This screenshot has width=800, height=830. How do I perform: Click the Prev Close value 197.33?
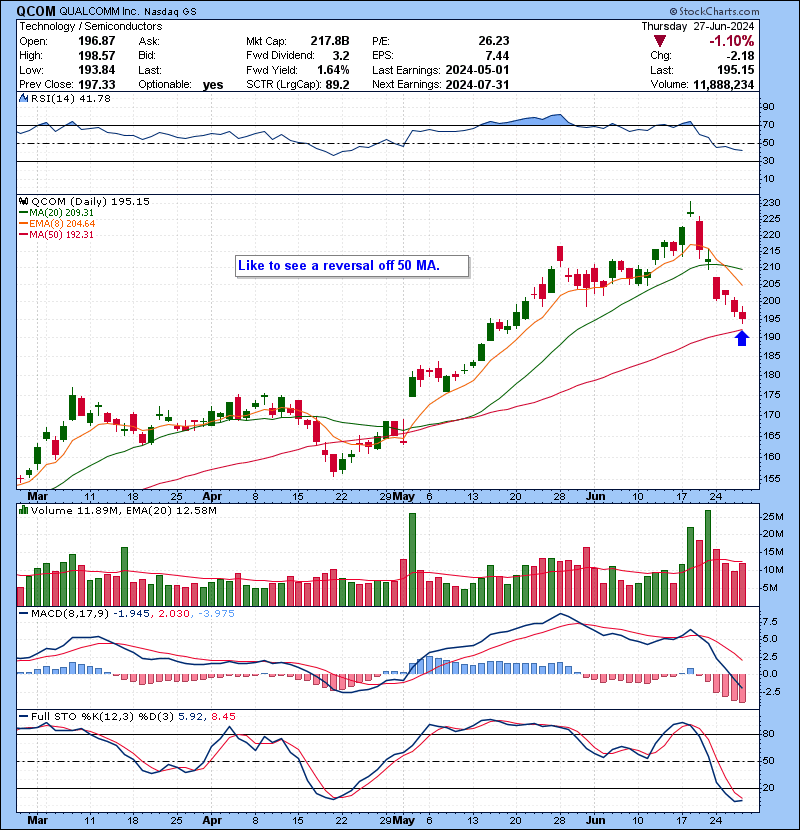click(x=96, y=84)
